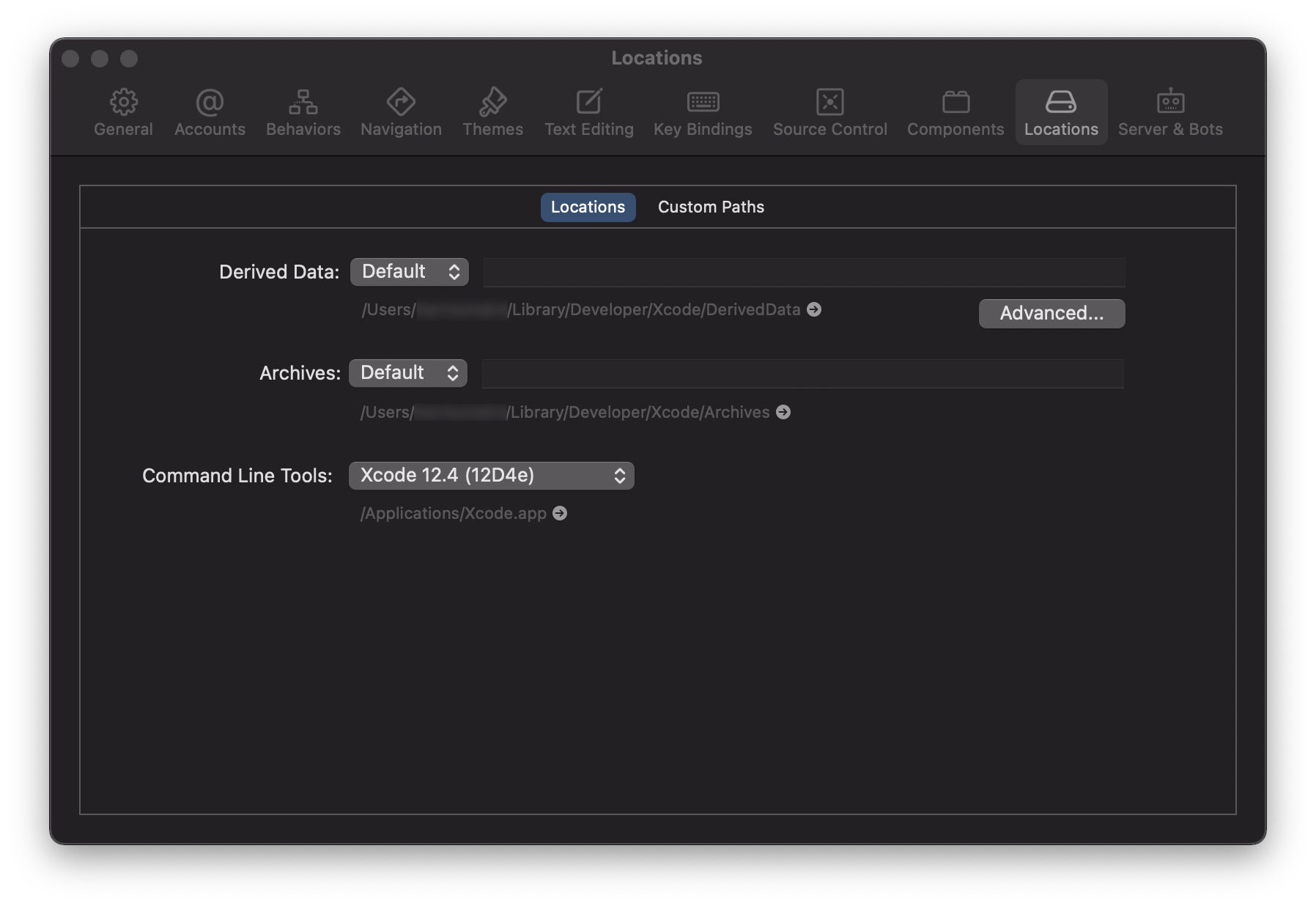Open the Archives Default dropdown
Screen dimensions: 1316x906
pos(408,373)
